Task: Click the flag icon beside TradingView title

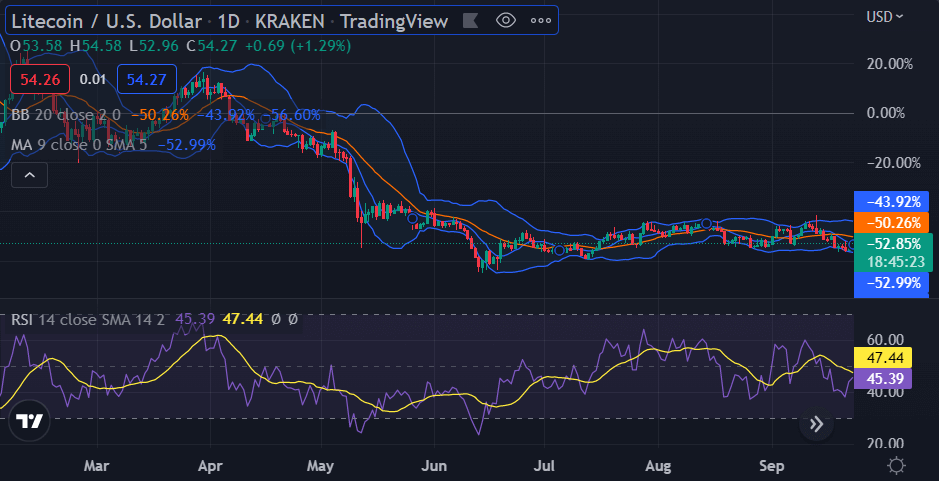Action: point(471,22)
